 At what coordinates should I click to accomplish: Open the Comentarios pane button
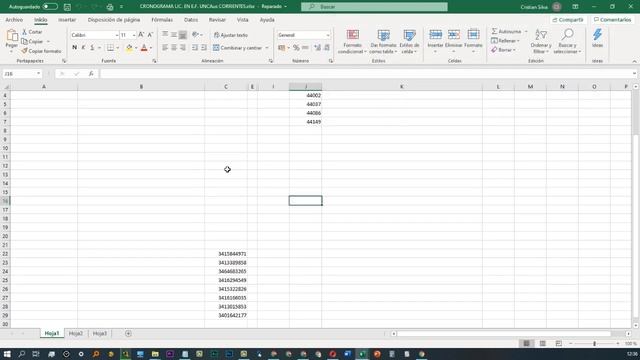(x=612, y=20)
